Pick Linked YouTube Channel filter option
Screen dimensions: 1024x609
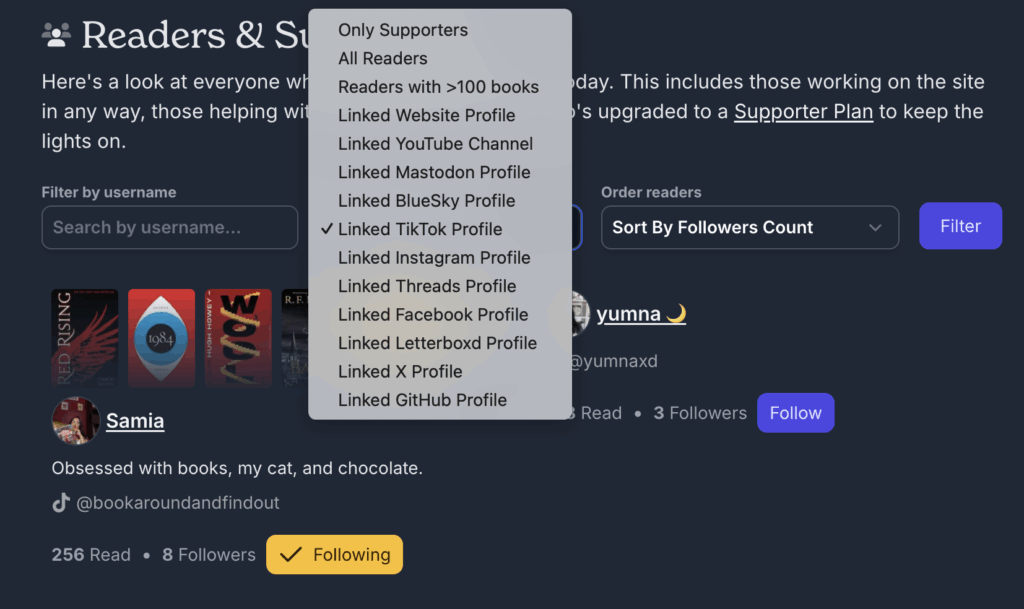pos(435,144)
